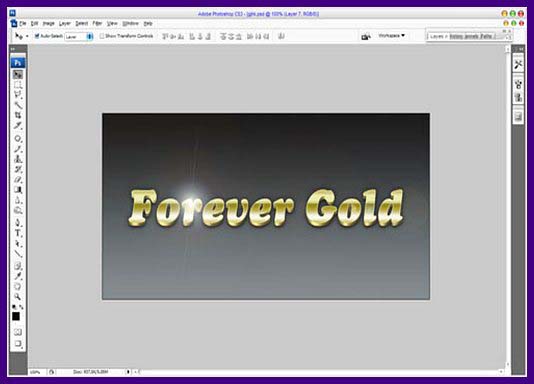Select the Notes tool
534x384 pixels.
[x=18, y=266]
